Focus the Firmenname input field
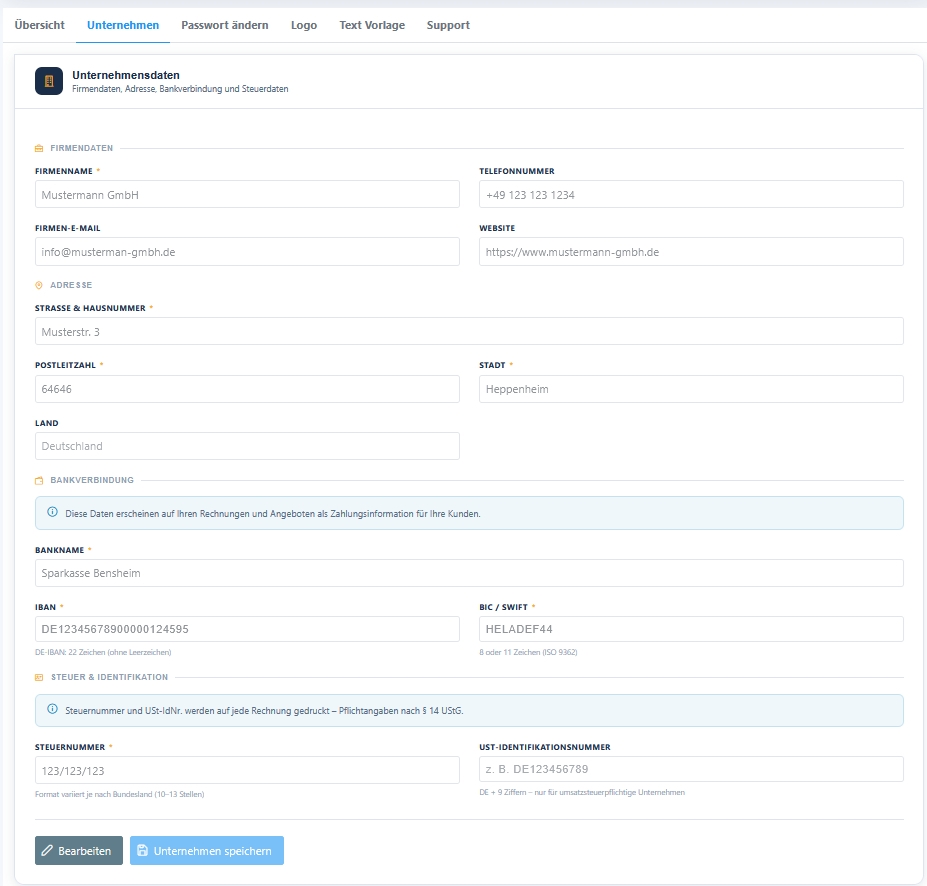The width and height of the screenshot is (927, 886). pyautogui.click(x=247, y=194)
